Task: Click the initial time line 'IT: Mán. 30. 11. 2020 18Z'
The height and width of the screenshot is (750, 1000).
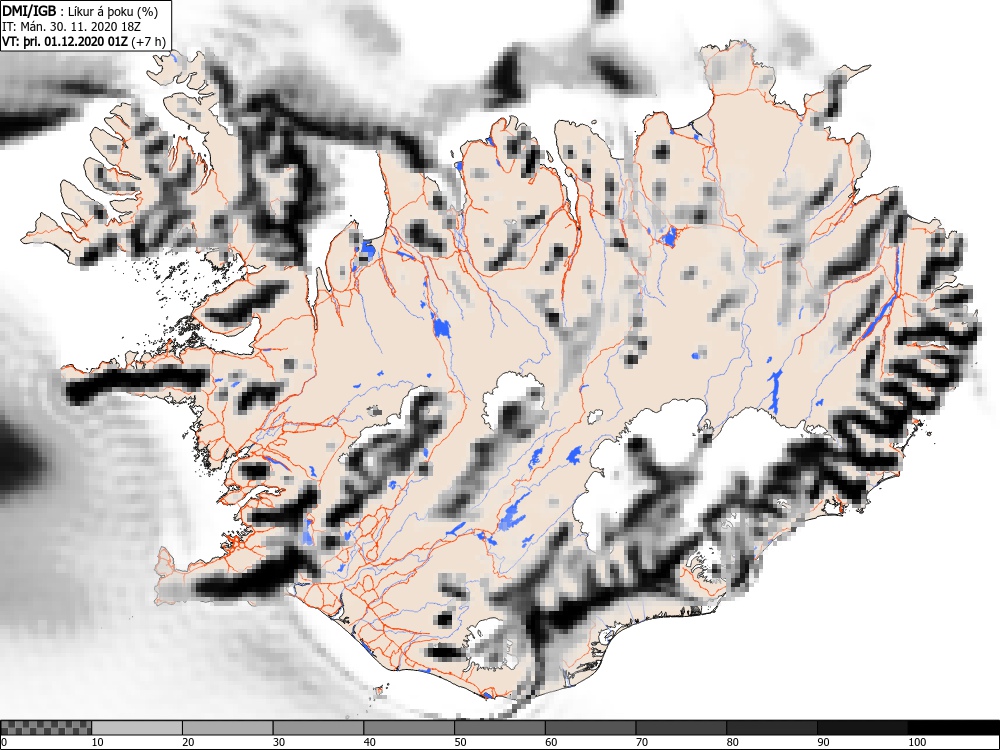Action: 71,27
